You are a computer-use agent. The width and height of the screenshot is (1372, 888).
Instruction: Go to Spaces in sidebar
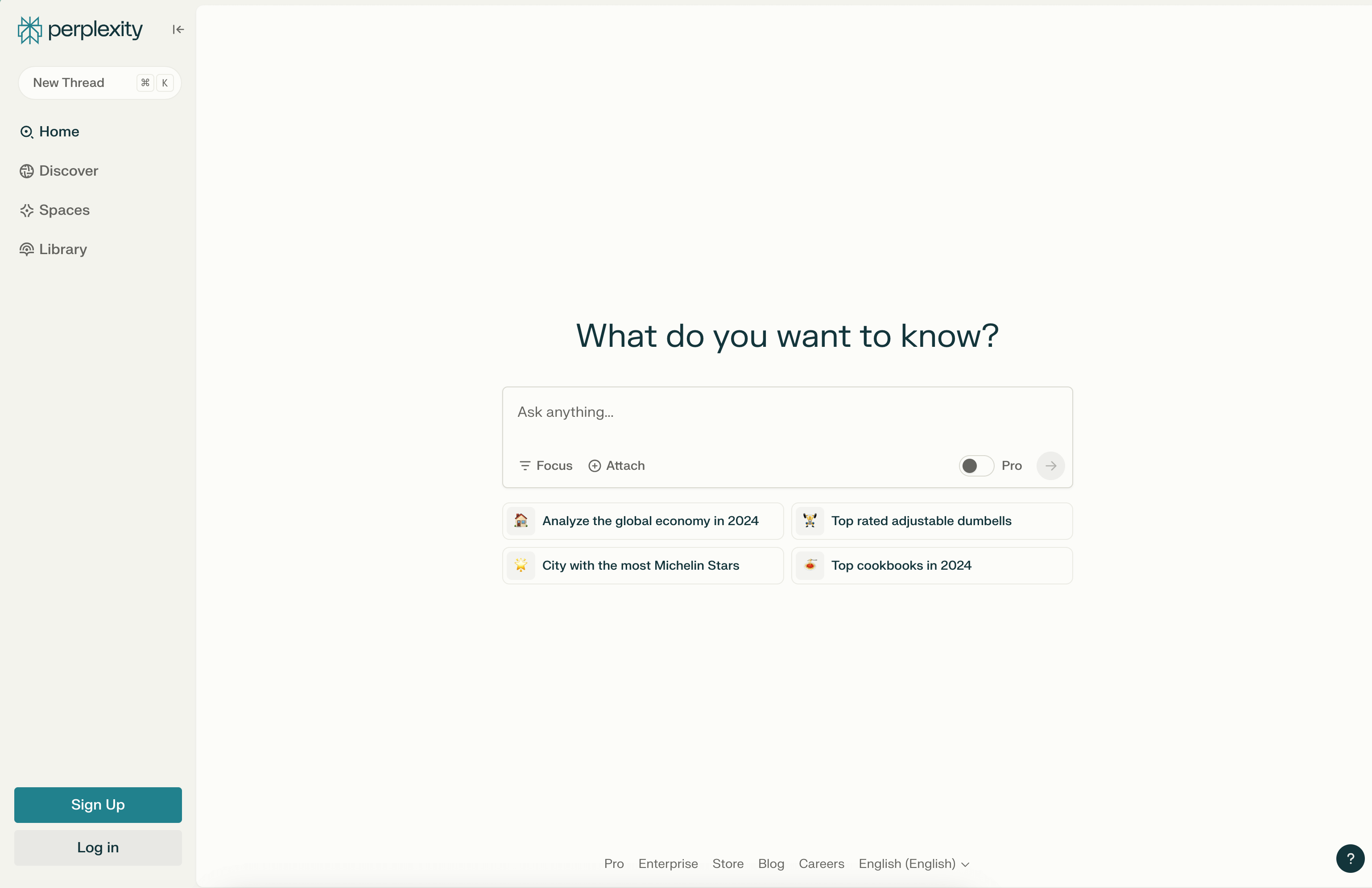64,210
